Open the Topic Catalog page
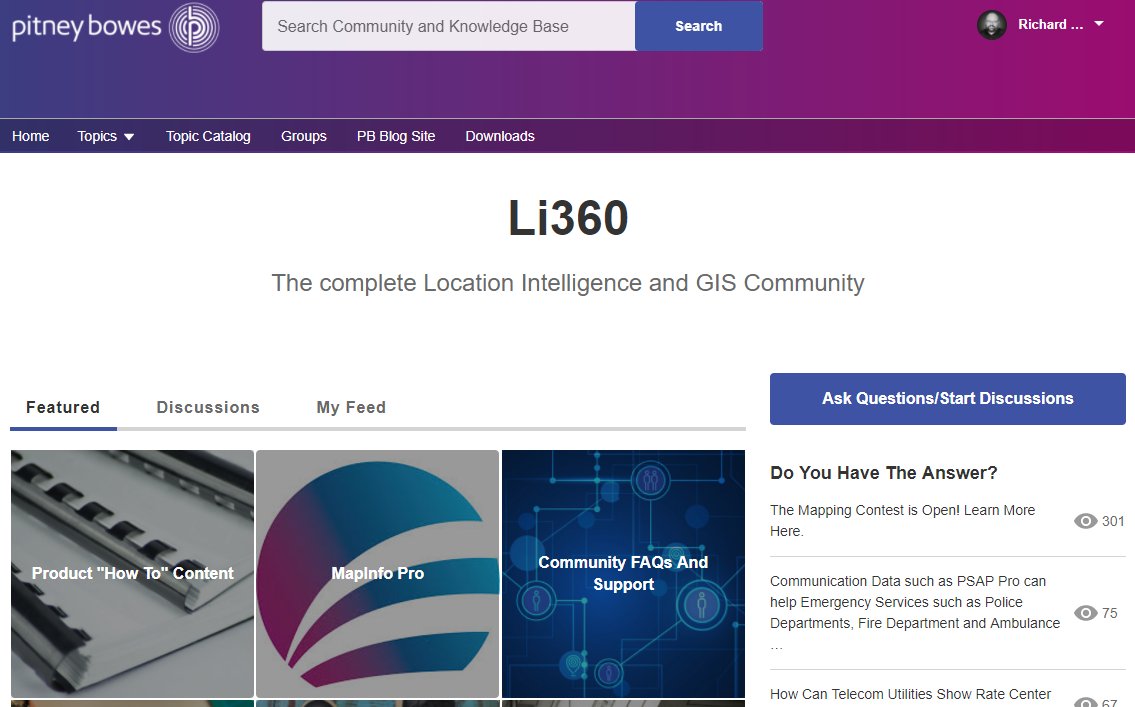 click(208, 135)
